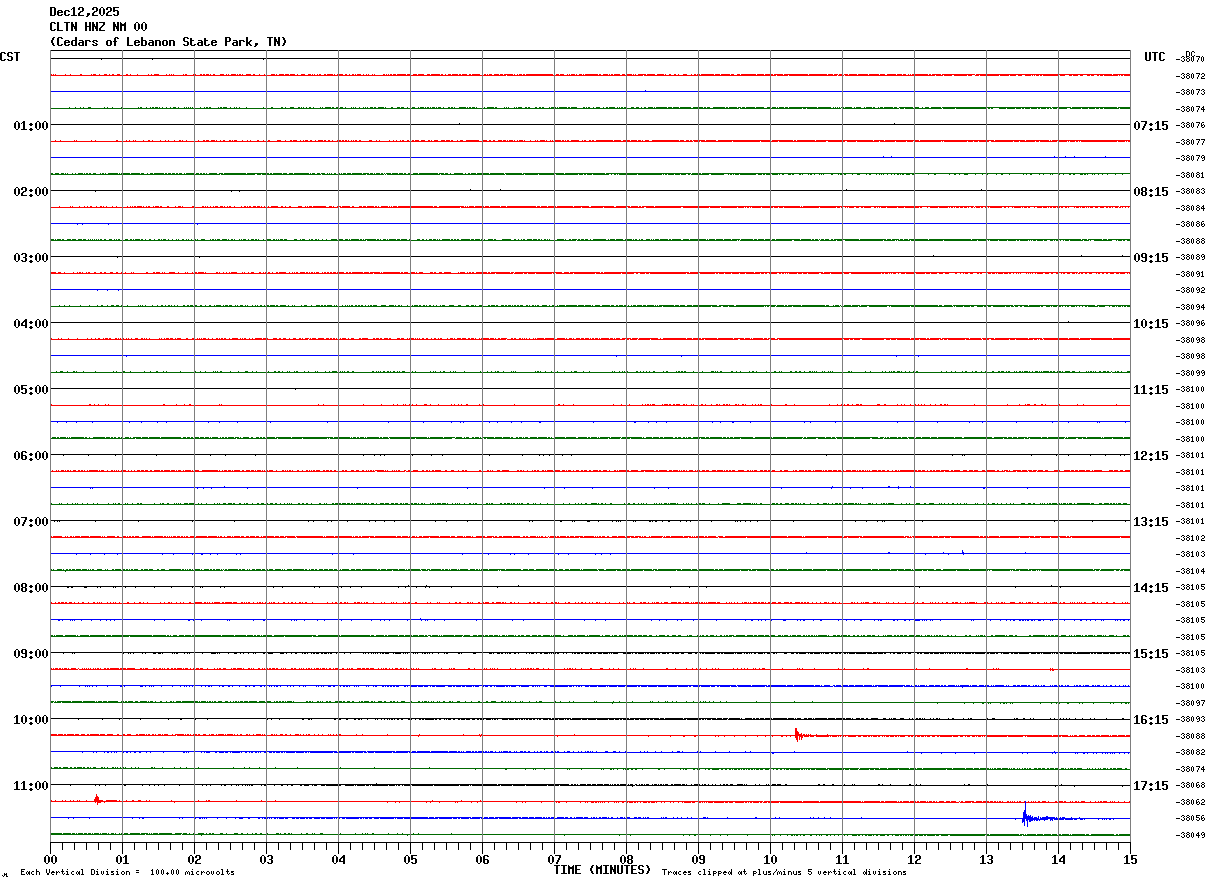This screenshot has height=886, width=1210.
Task: Click the 13:15 UTC time label
Action: click(x=1150, y=521)
